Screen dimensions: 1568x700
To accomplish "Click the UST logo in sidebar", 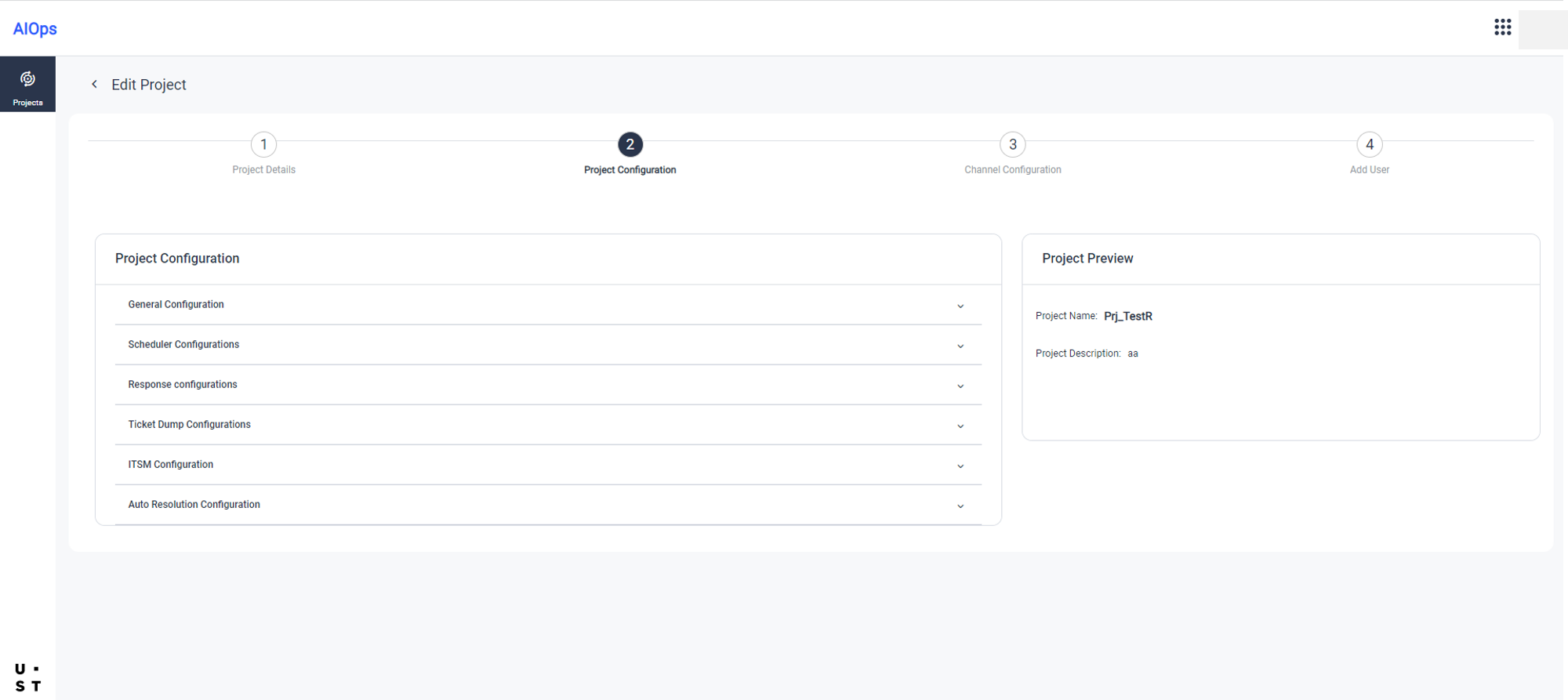I will [x=27, y=677].
